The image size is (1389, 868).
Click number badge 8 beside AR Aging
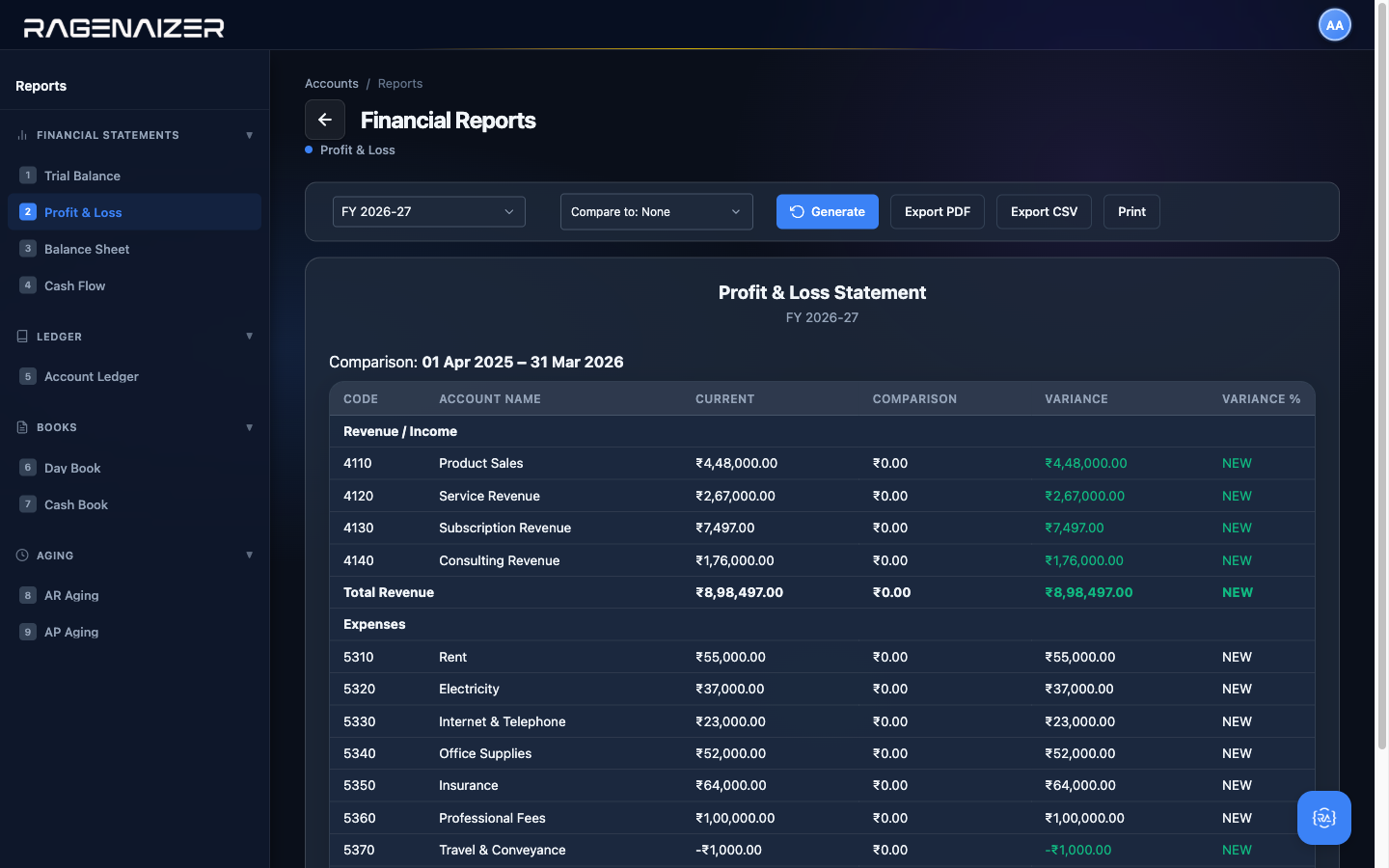pyautogui.click(x=28, y=595)
